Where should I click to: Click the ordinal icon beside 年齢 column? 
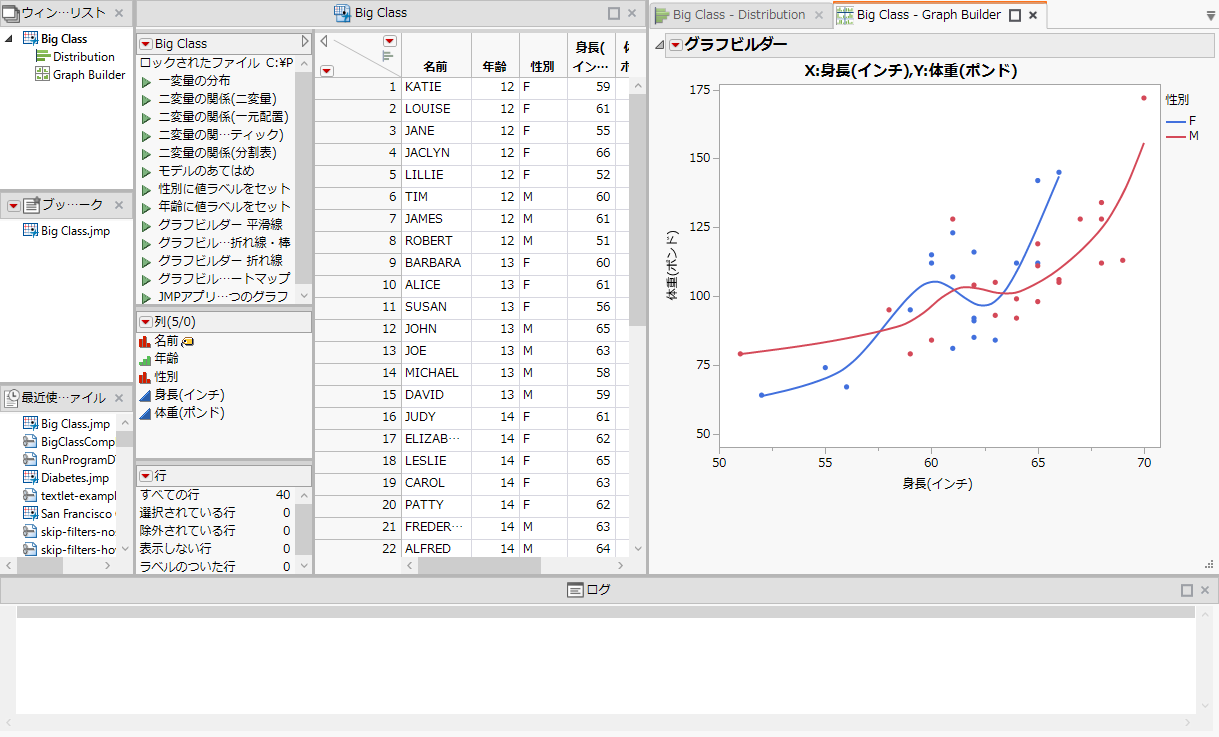tap(145, 359)
